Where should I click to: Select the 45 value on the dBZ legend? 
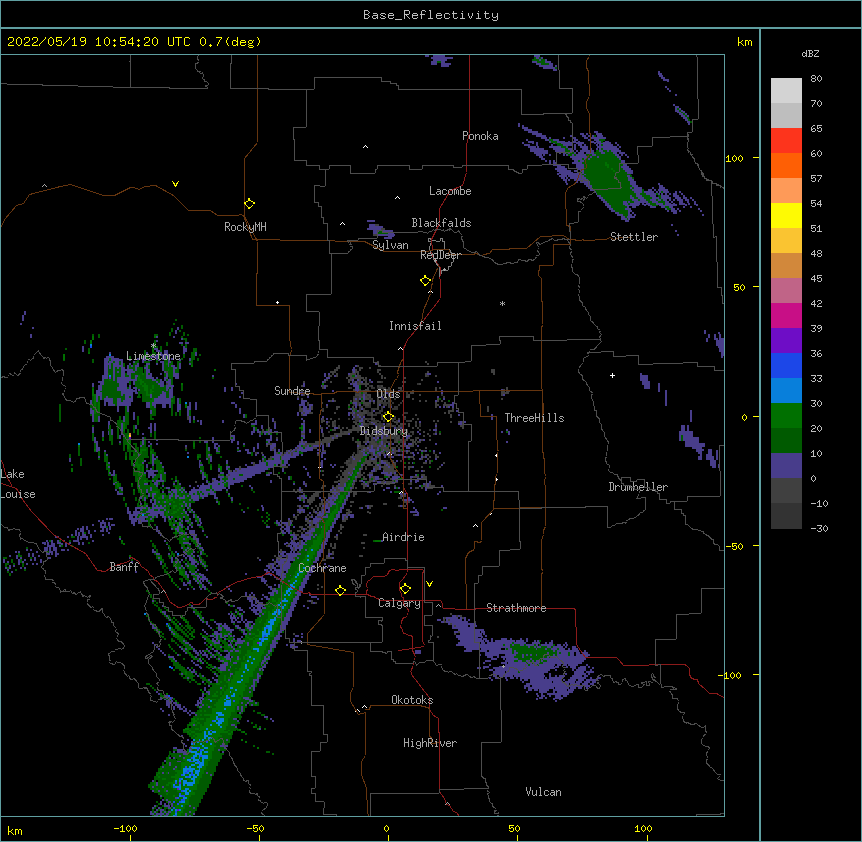816,279
